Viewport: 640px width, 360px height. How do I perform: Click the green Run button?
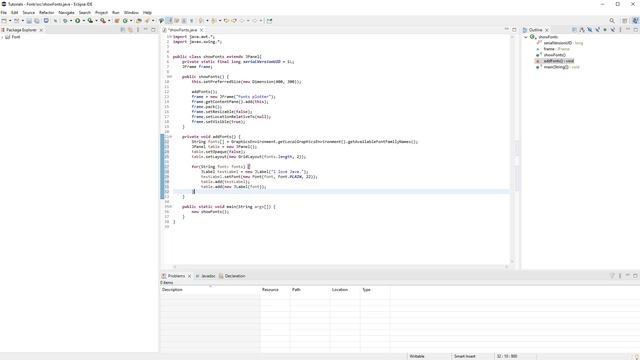coord(77,20)
